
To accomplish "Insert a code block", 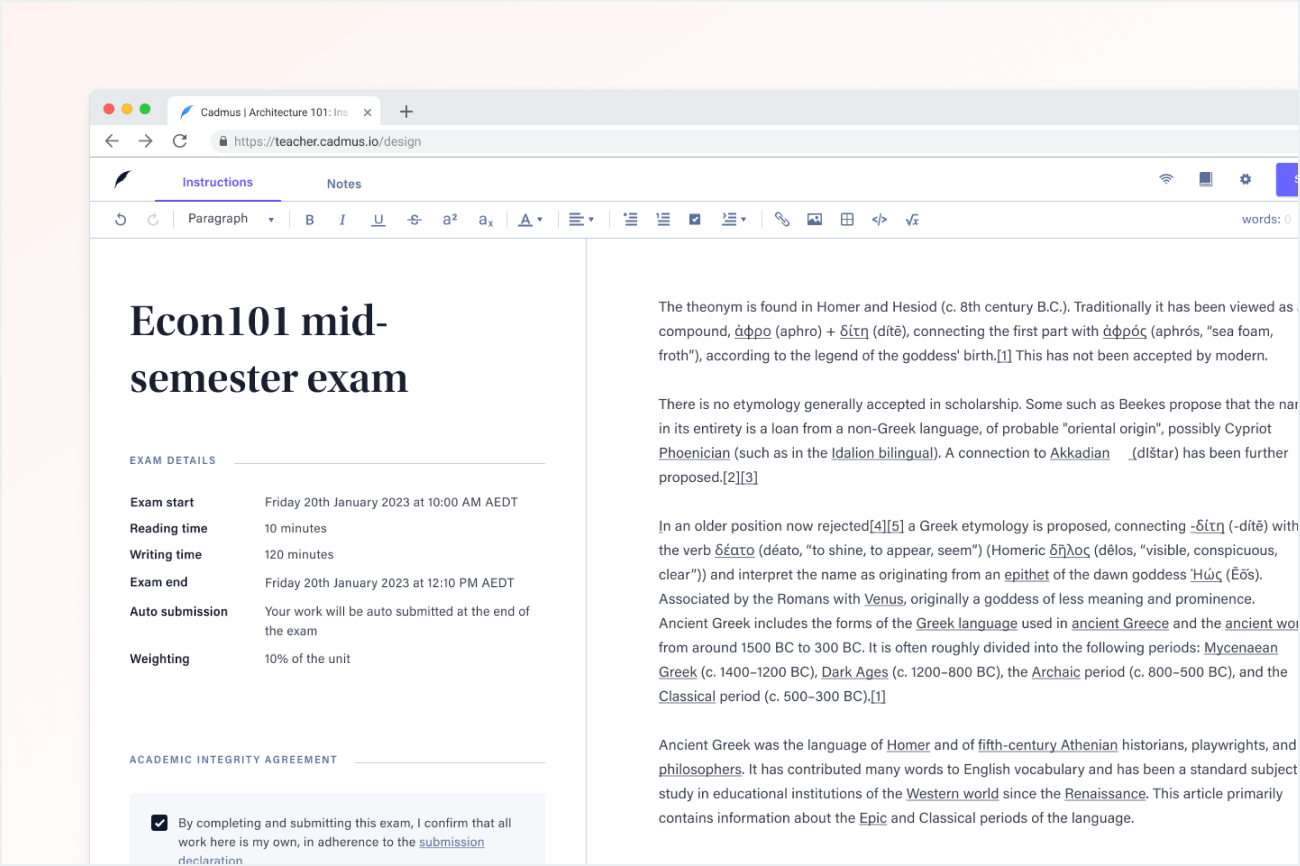I will tap(879, 220).
